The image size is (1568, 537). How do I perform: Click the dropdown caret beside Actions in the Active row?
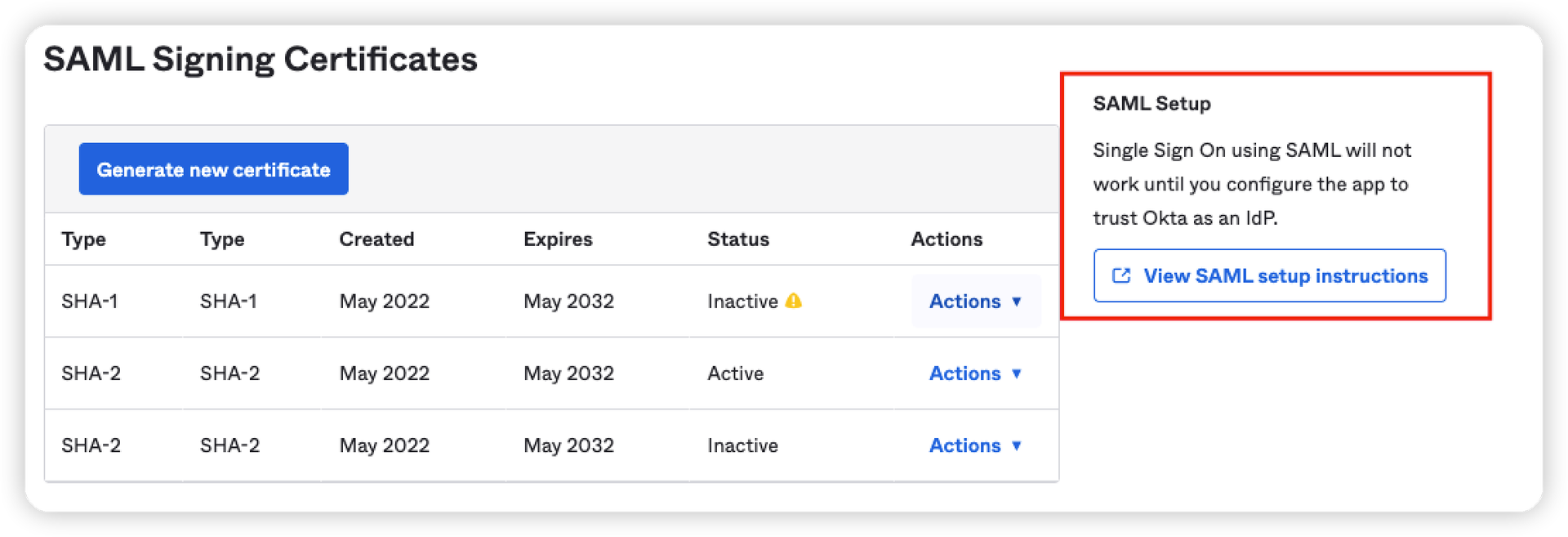[x=1017, y=374]
